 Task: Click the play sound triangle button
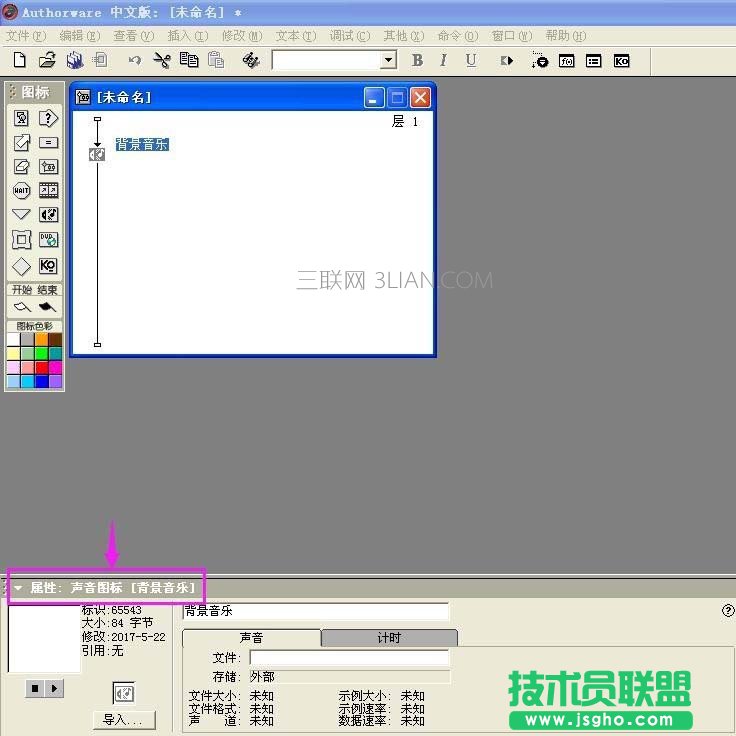tap(54, 689)
